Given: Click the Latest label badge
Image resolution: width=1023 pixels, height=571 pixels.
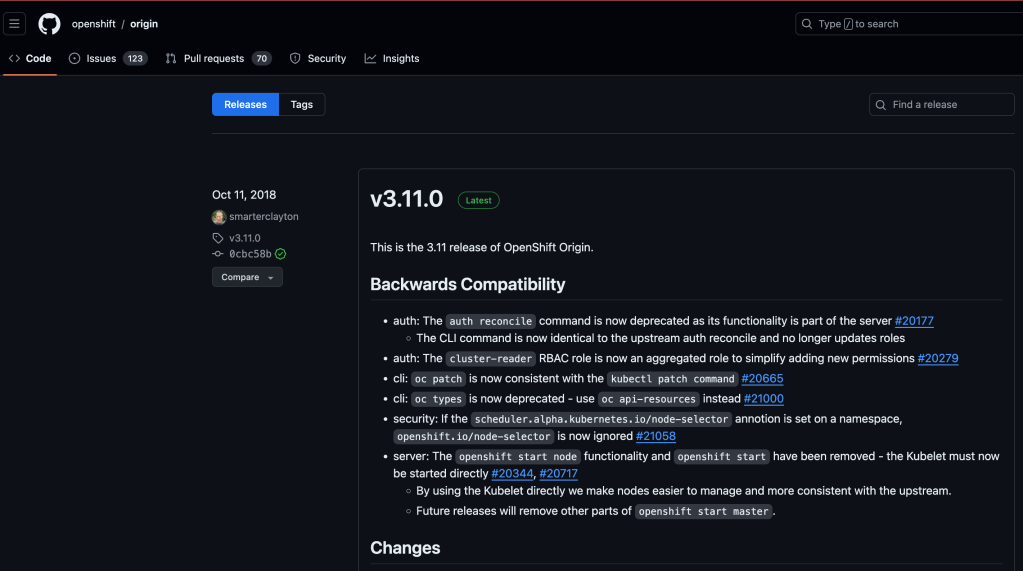Looking at the screenshot, I should pos(478,200).
